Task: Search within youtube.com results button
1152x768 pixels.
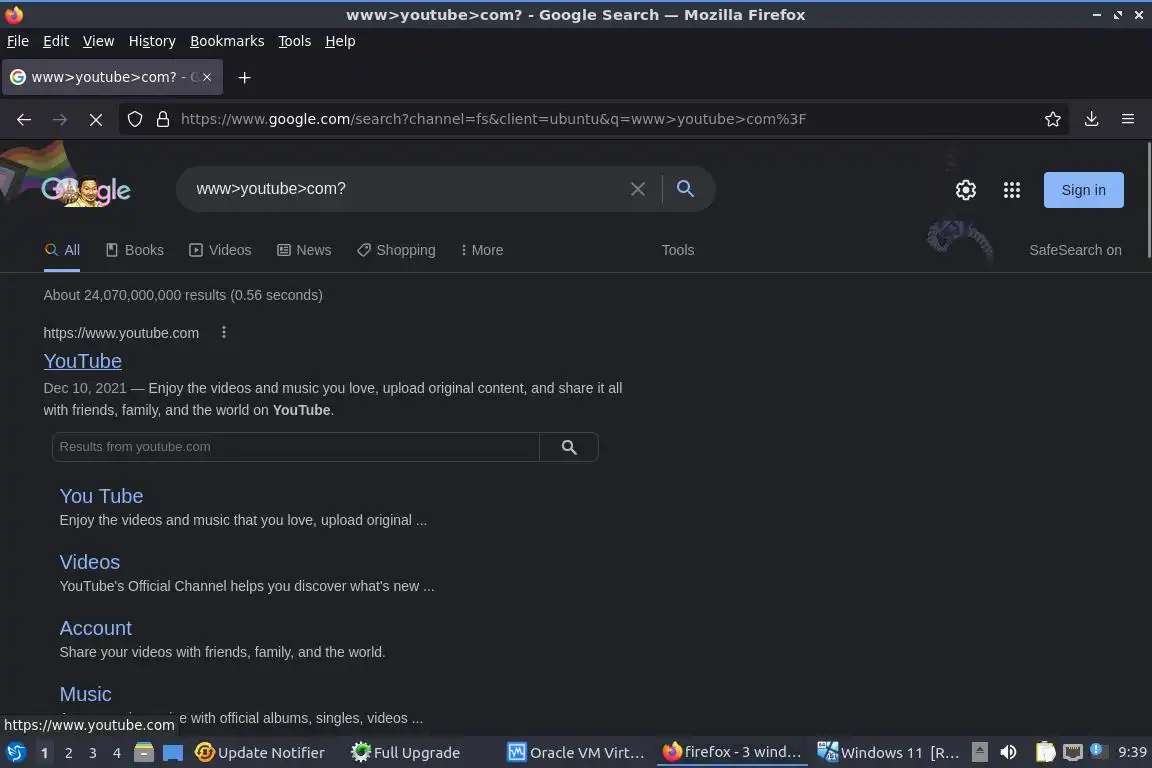Action: click(x=569, y=447)
